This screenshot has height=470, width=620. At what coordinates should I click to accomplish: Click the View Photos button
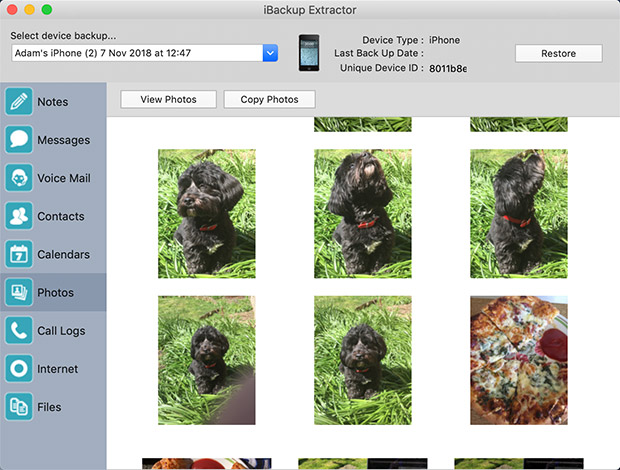[x=168, y=99]
